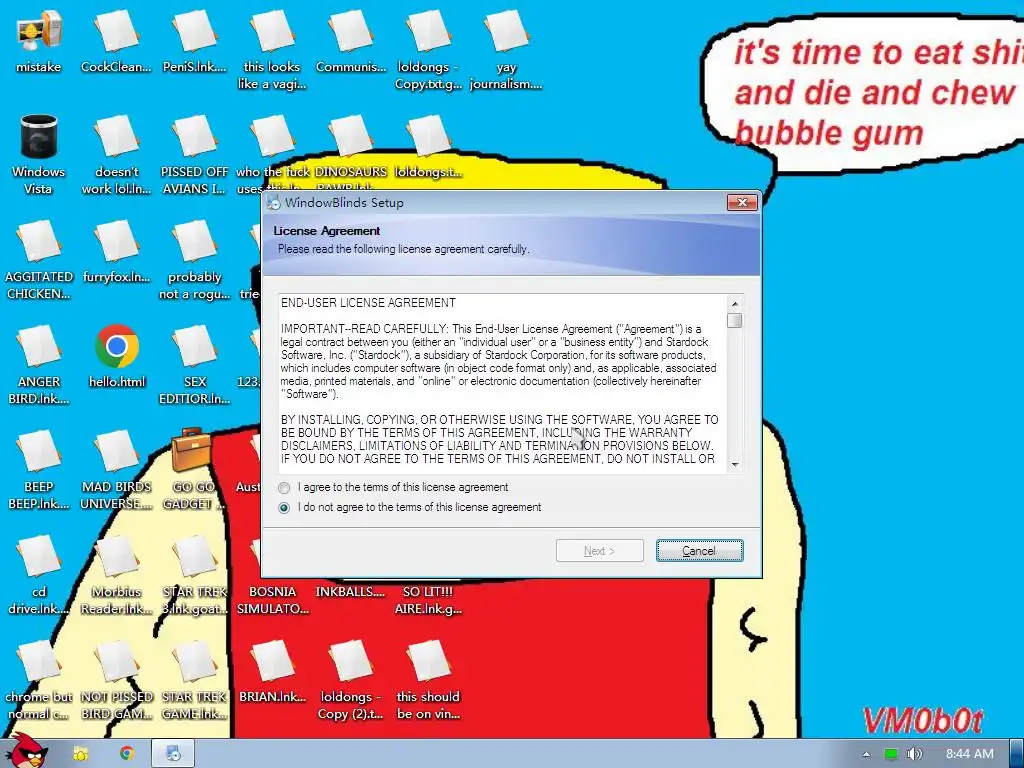Screen dimensions: 1024x768
Task: Click the license agreement scrollbar thumb
Action: coord(735,321)
